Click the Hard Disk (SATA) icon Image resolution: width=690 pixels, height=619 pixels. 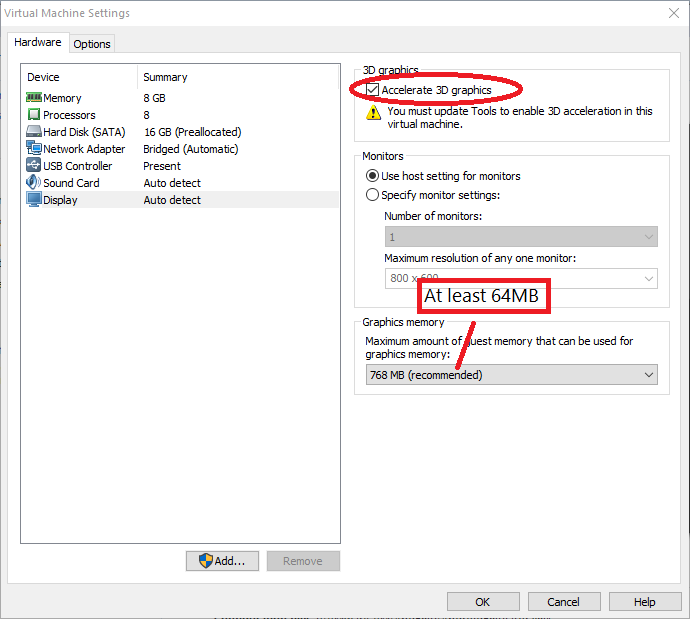(x=34, y=132)
